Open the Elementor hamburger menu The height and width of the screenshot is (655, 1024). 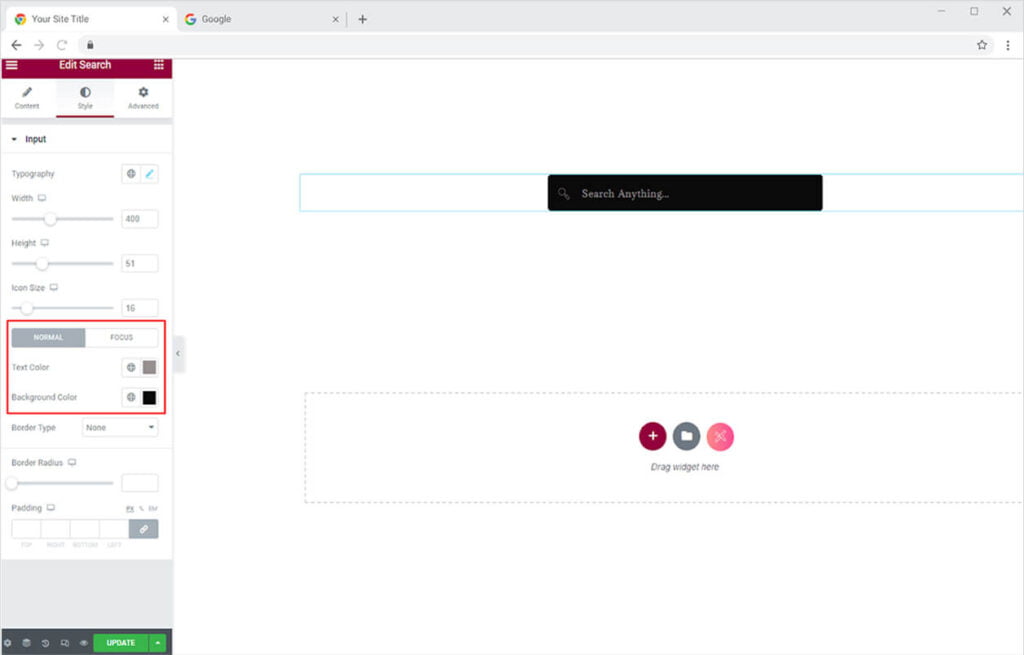pyautogui.click(x=11, y=65)
